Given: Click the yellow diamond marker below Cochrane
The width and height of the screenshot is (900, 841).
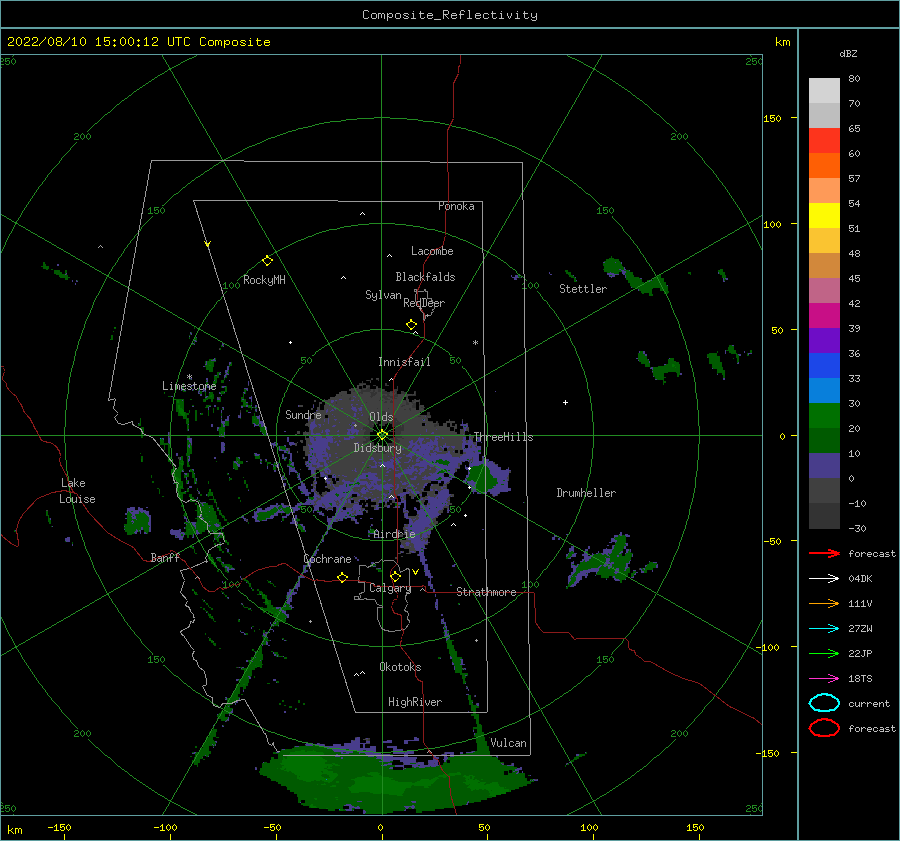Looking at the screenshot, I should point(342,577).
